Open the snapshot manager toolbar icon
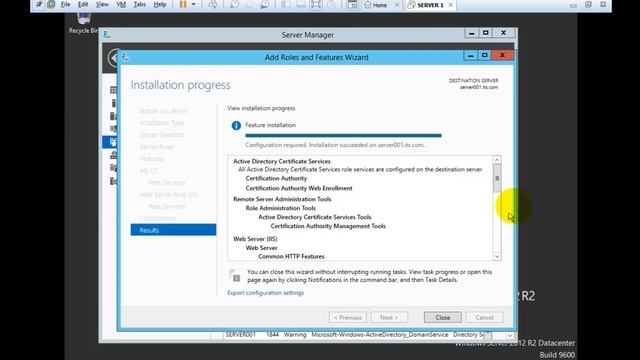 click(x=264, y=4)
